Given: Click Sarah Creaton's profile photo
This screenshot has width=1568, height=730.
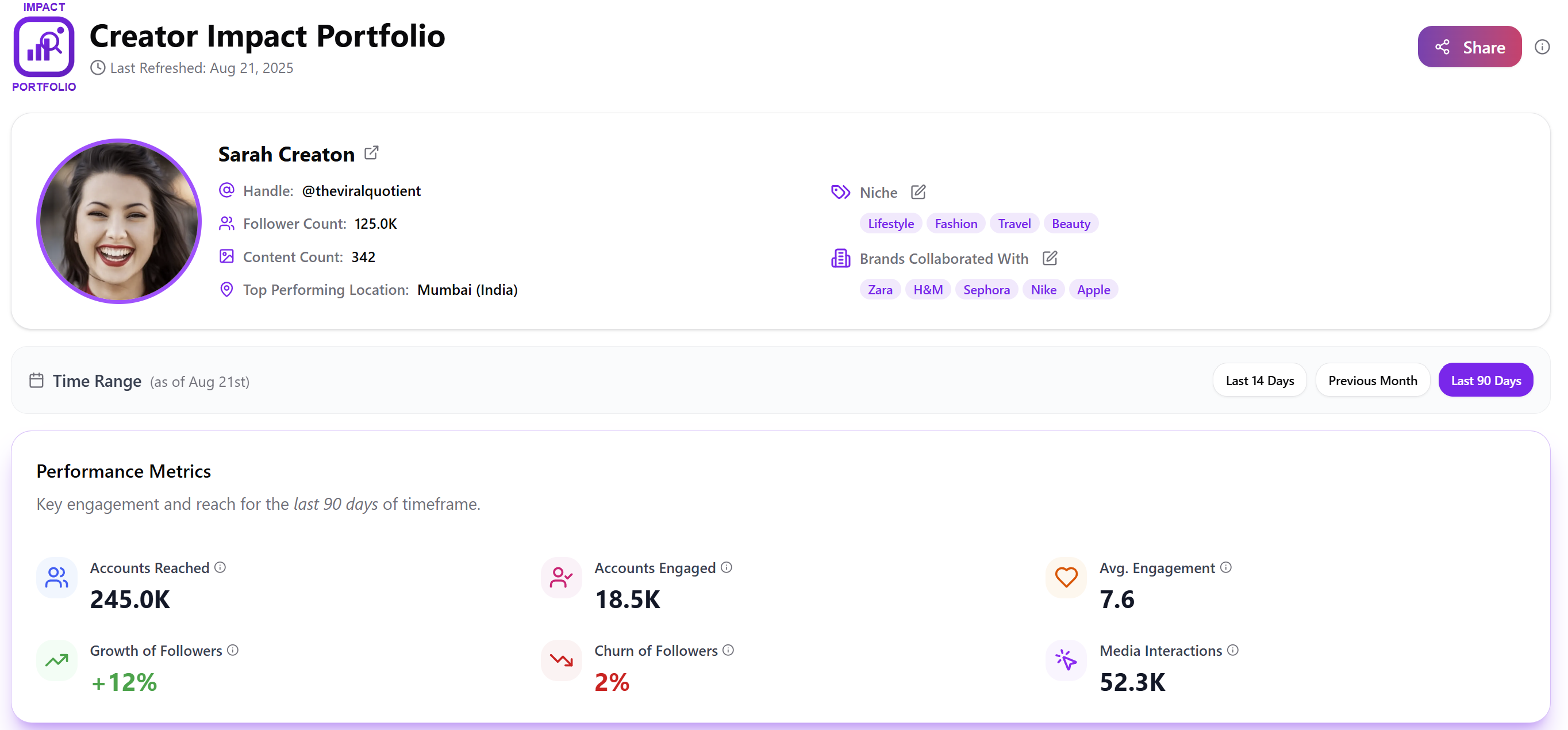Looking at the screenshot, I should (x=120, y=221).
